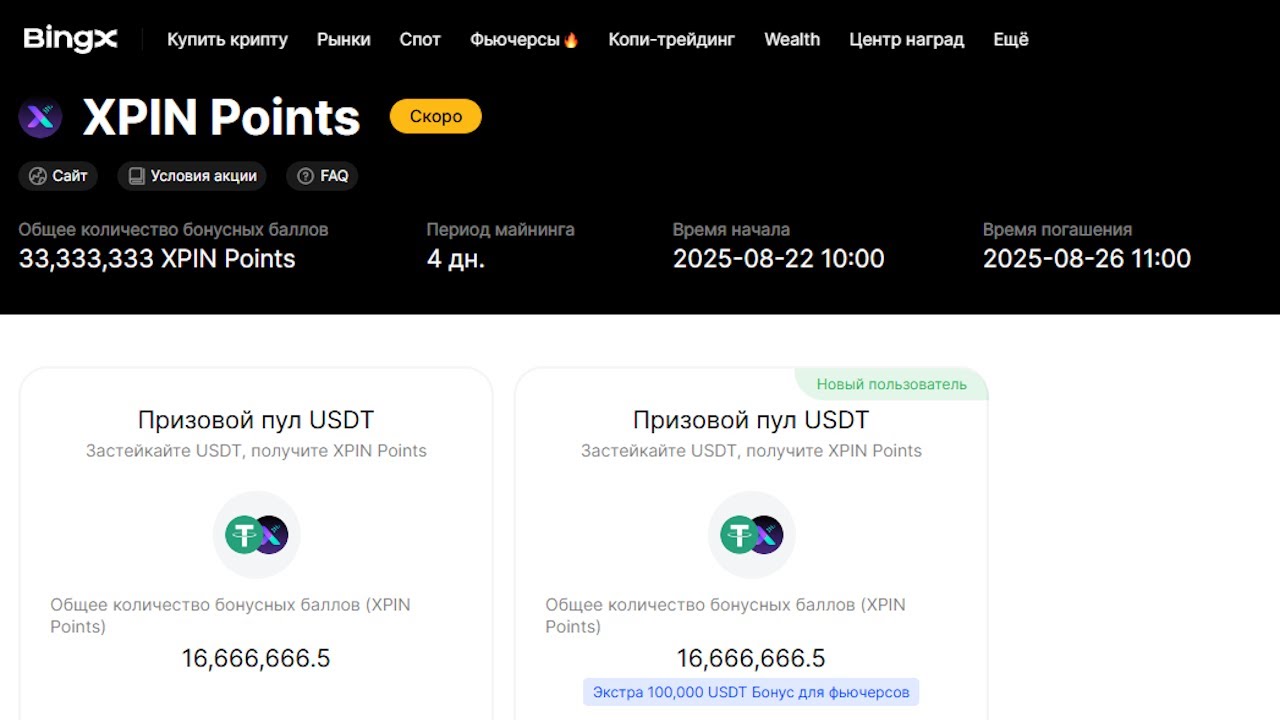This screenshot has width=1280, height=720.
Task: Click the XPIN token logo icon
Action: 41,118
